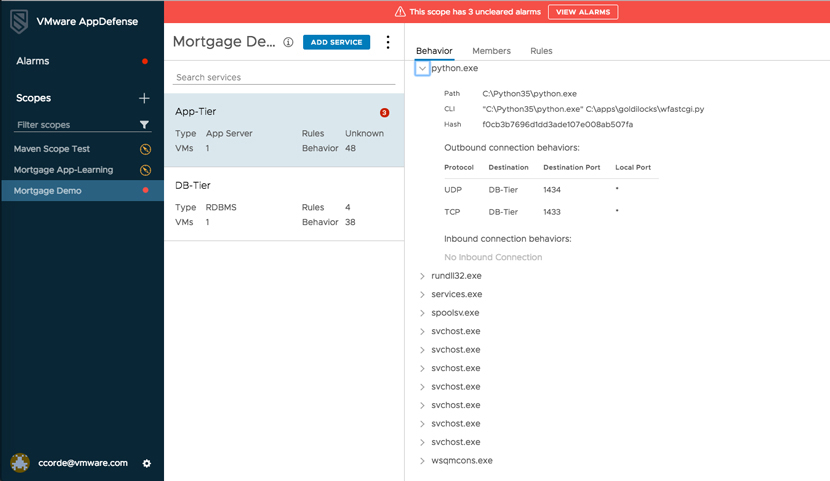
Task: Open the settings gear next to user email
Action: point(147,463)
